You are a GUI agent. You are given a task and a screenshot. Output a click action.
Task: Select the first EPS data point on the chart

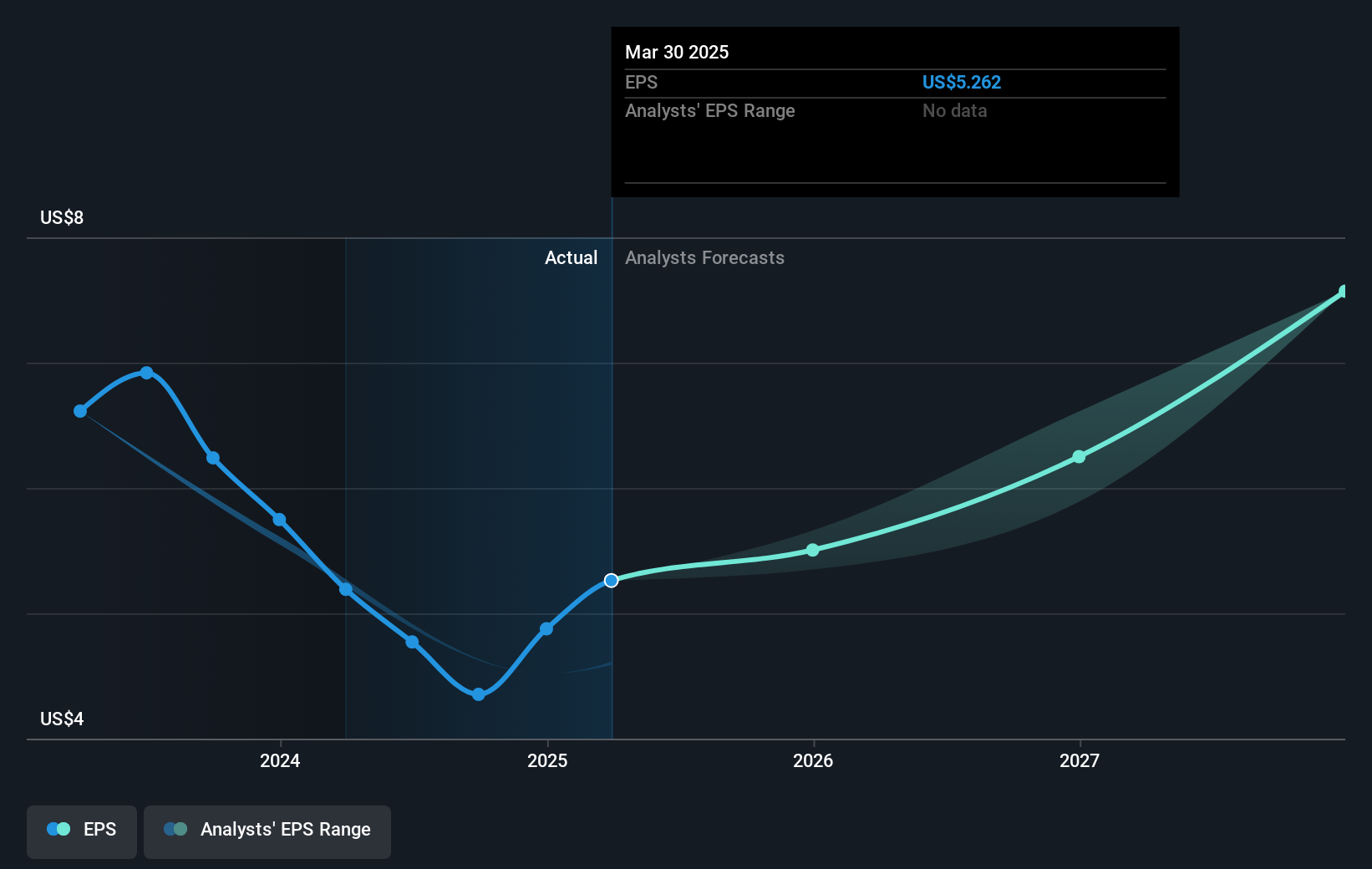click(80, 411)
